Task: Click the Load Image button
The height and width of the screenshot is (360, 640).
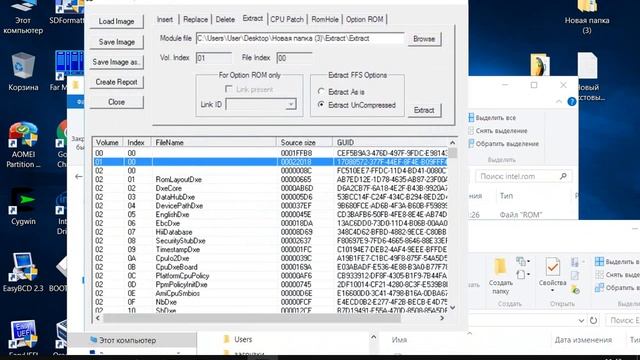Action: pos(116,21)
